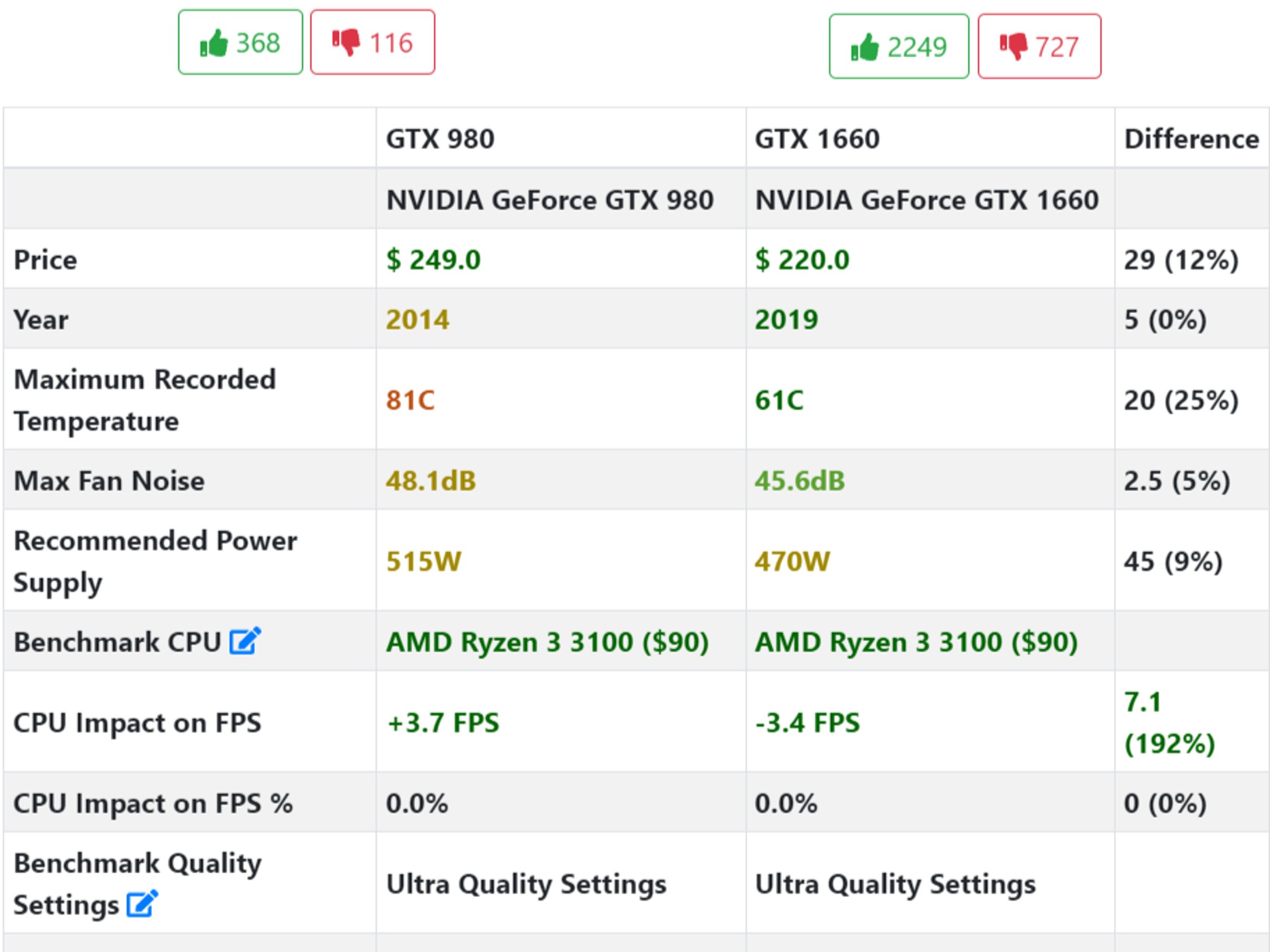Image resolution: width=1270 pixels, height=952 pixels.
Task: Click the Price row label
Action: pyautogui.click(x=45, y=259)
